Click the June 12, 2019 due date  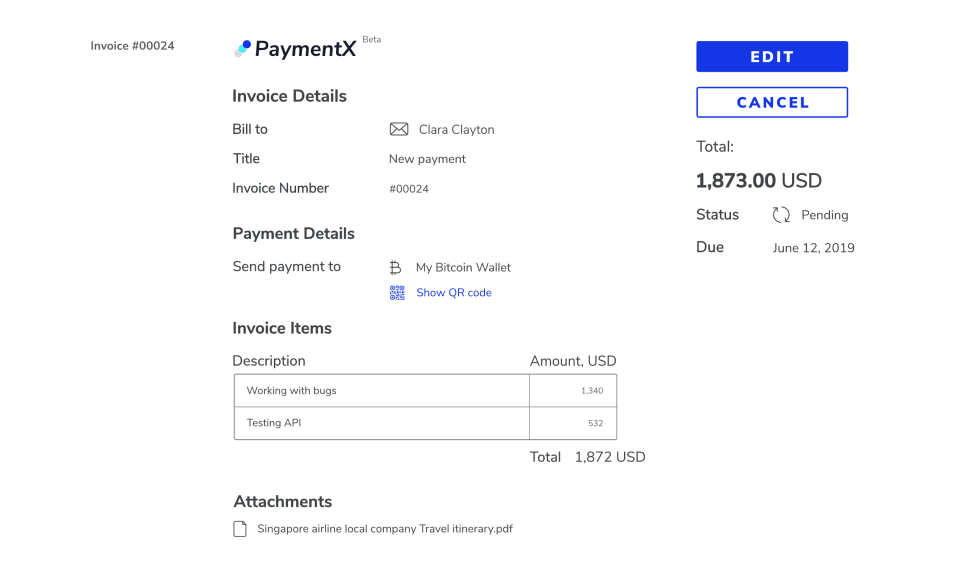click(814, 248)
